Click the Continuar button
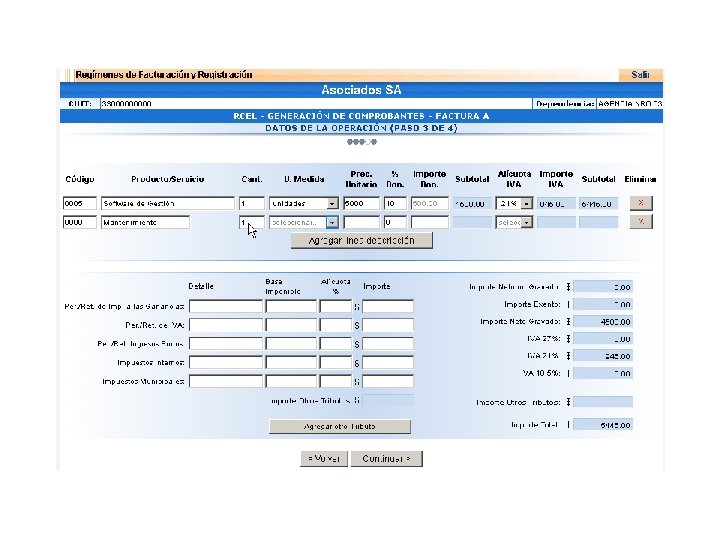 click(x=387, y=459)
